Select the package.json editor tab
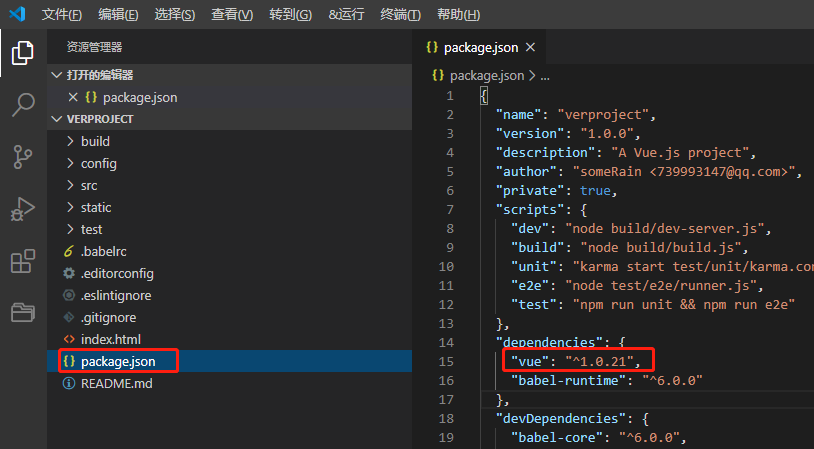814x449 pixels. coord(480,47)
